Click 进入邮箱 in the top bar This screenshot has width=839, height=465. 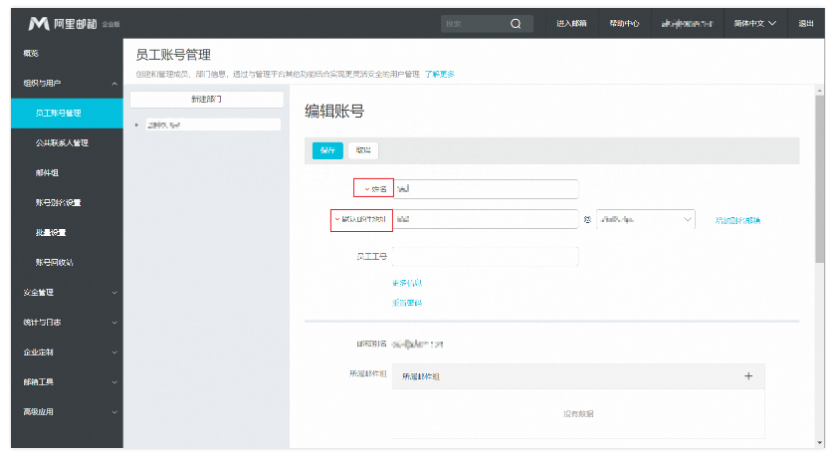click(x=571, y=23)
